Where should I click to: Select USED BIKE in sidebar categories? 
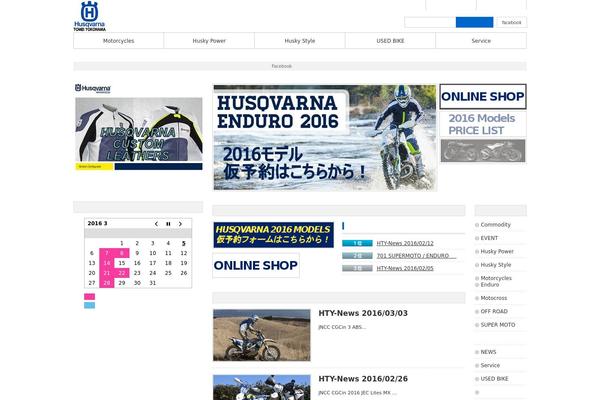[494, 379]
